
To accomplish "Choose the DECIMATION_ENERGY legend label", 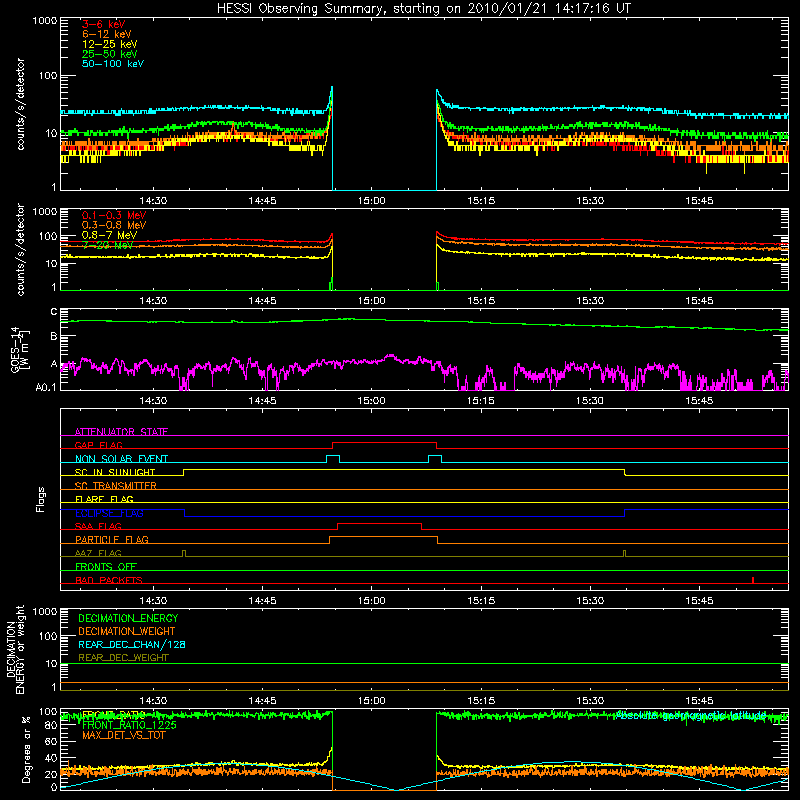I will pos(128,618).
